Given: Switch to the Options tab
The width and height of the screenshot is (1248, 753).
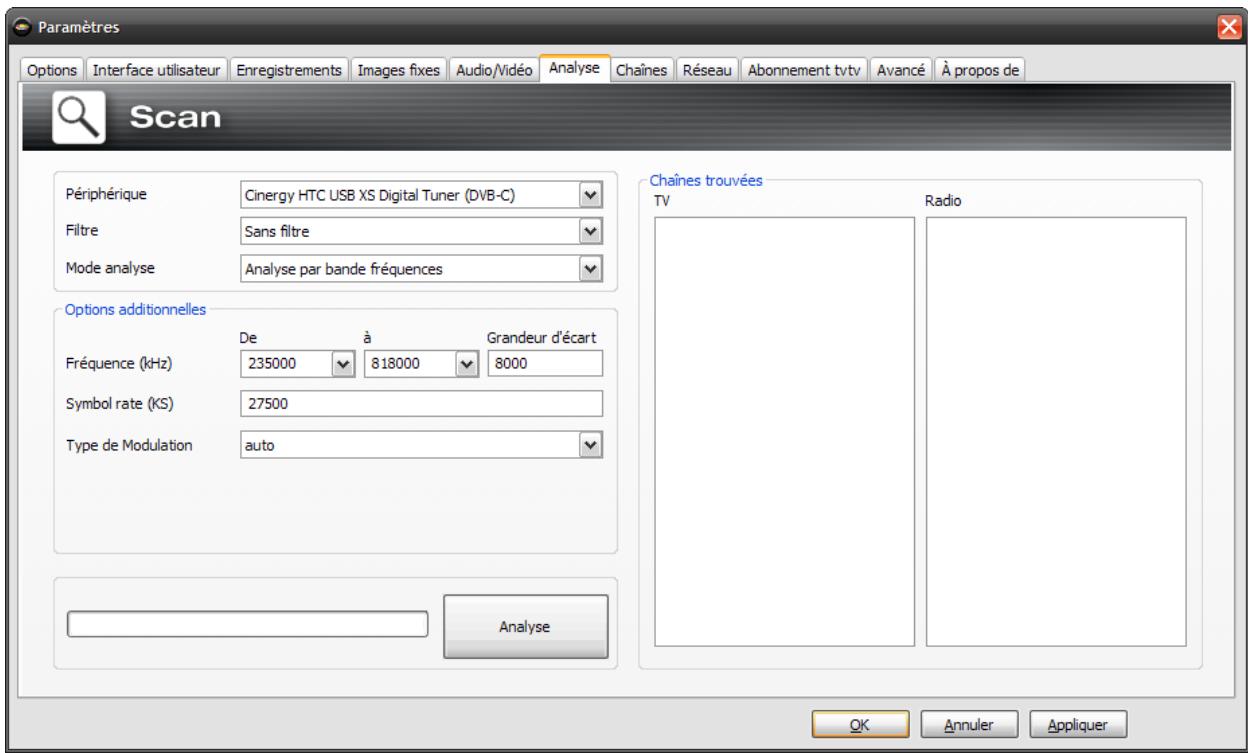Looking at the screenshot, I should tap(50, 71).
